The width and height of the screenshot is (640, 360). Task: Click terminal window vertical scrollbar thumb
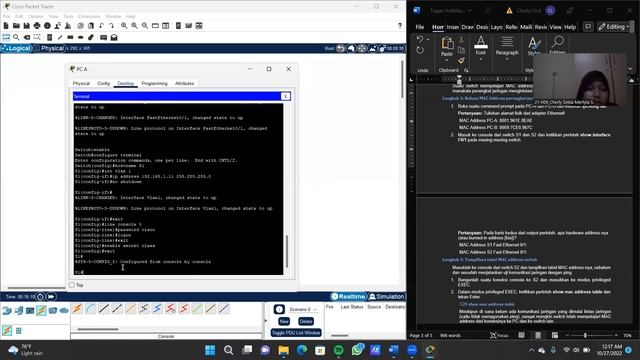pos(287,251)
